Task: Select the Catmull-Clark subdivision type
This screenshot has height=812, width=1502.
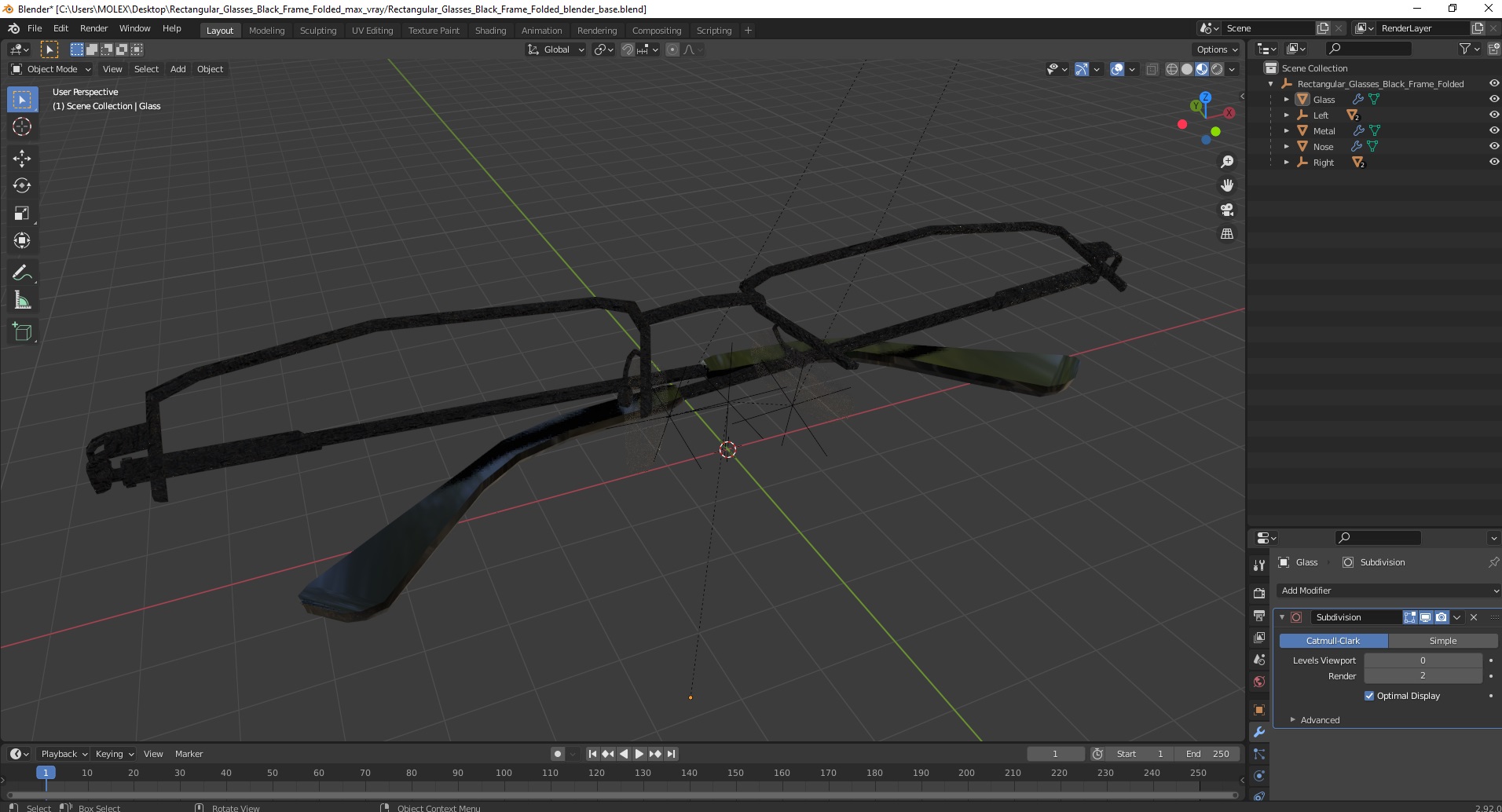Action: (x=1333, y=641)
